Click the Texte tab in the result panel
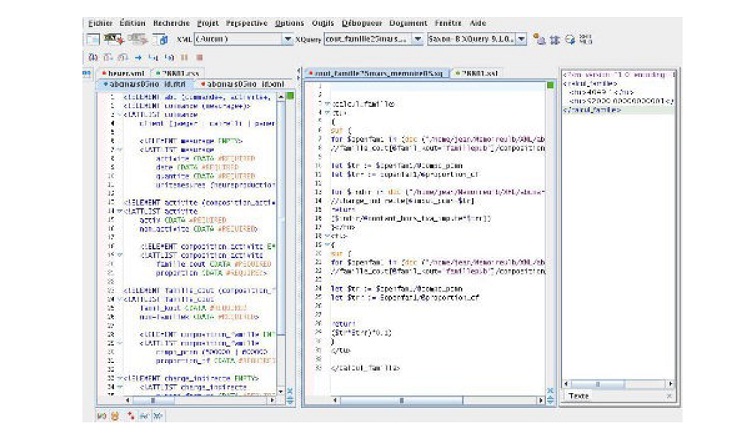The height and width of the screenshot is (438, 750). pos(580,396)
